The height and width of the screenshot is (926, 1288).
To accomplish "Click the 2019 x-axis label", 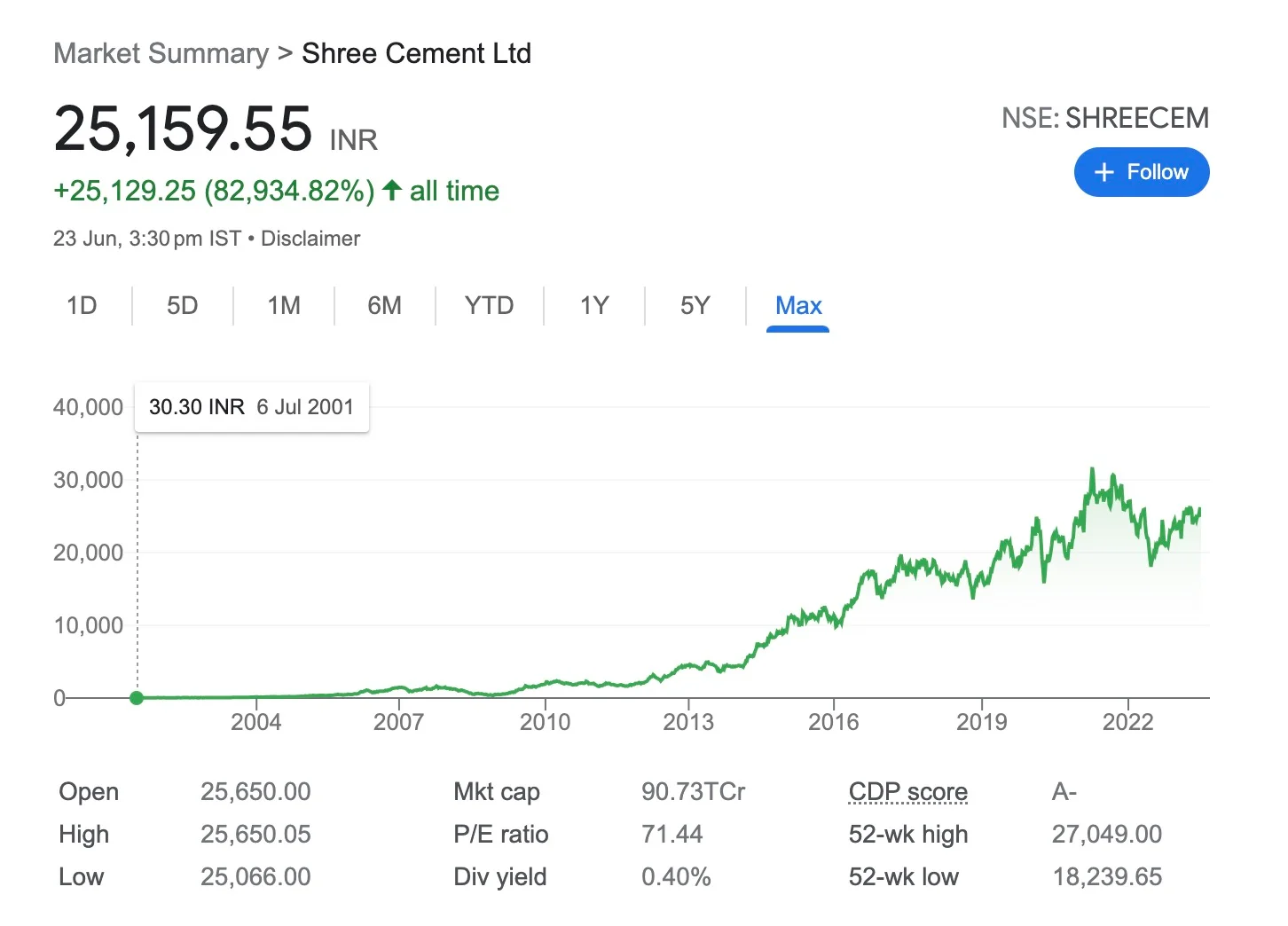I will click(981, 722).
